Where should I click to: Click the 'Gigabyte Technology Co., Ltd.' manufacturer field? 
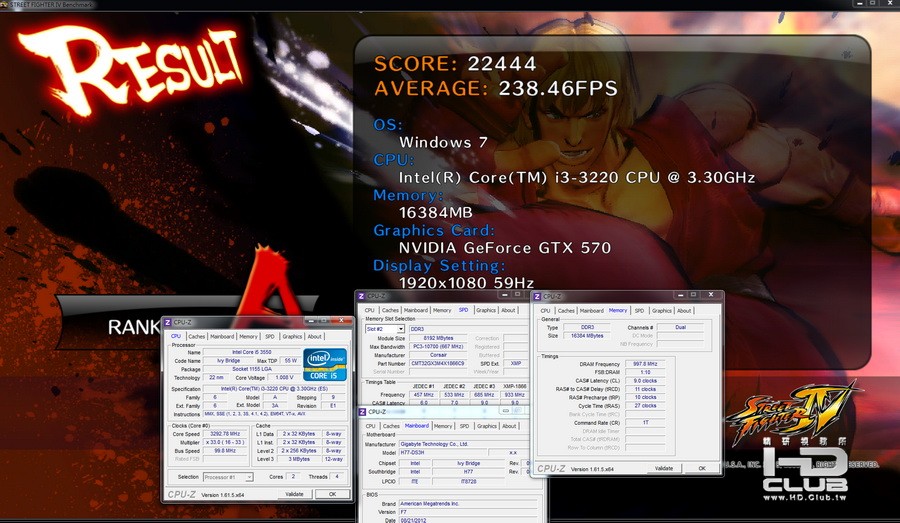pos(467,444)
